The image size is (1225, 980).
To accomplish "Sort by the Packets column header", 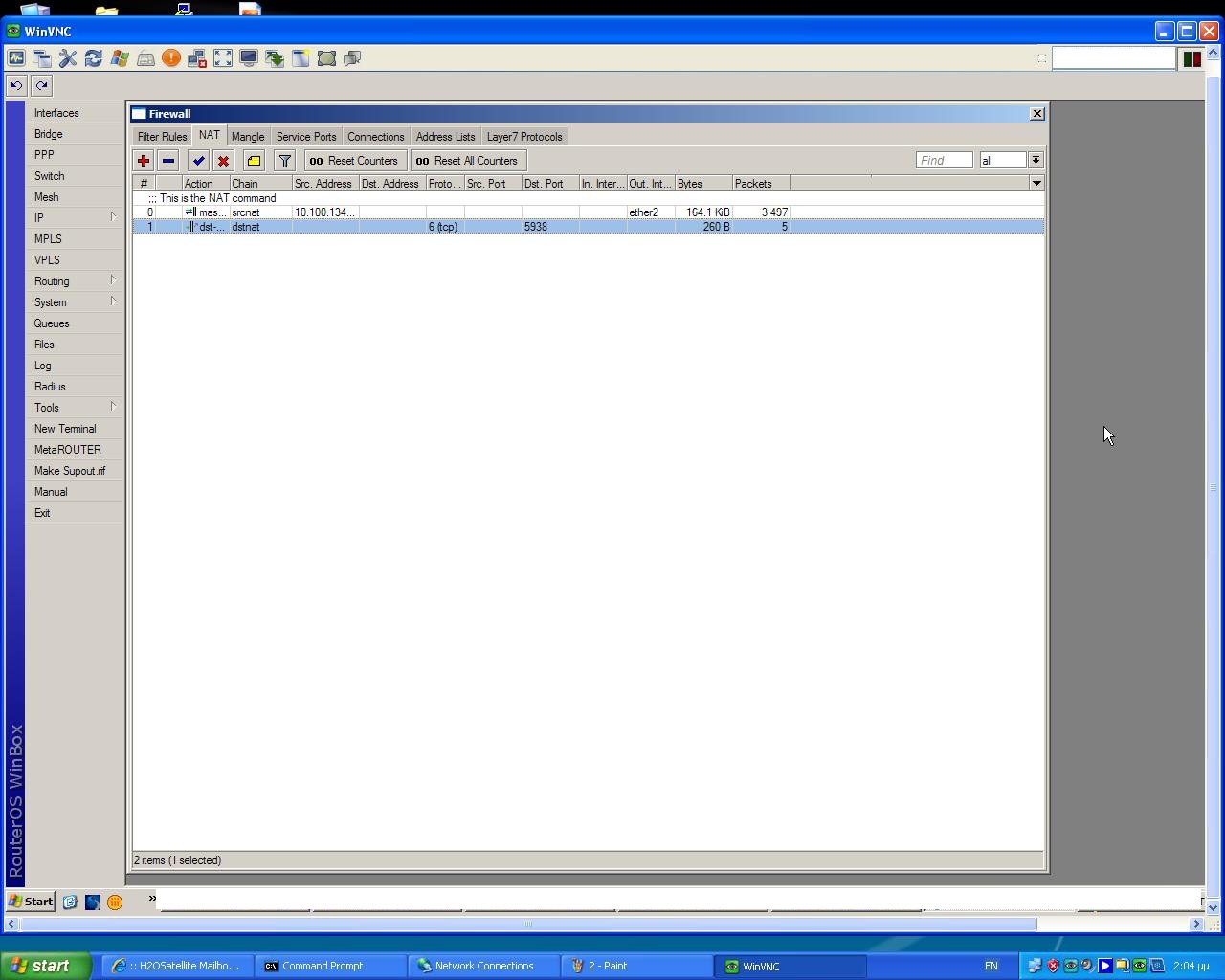I will click(x=761, y=183).
